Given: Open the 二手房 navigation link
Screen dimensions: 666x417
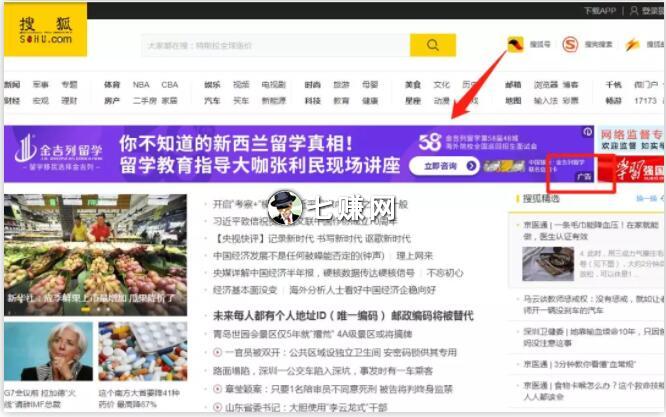Looking at the screenshot, I should coord(144,101).
